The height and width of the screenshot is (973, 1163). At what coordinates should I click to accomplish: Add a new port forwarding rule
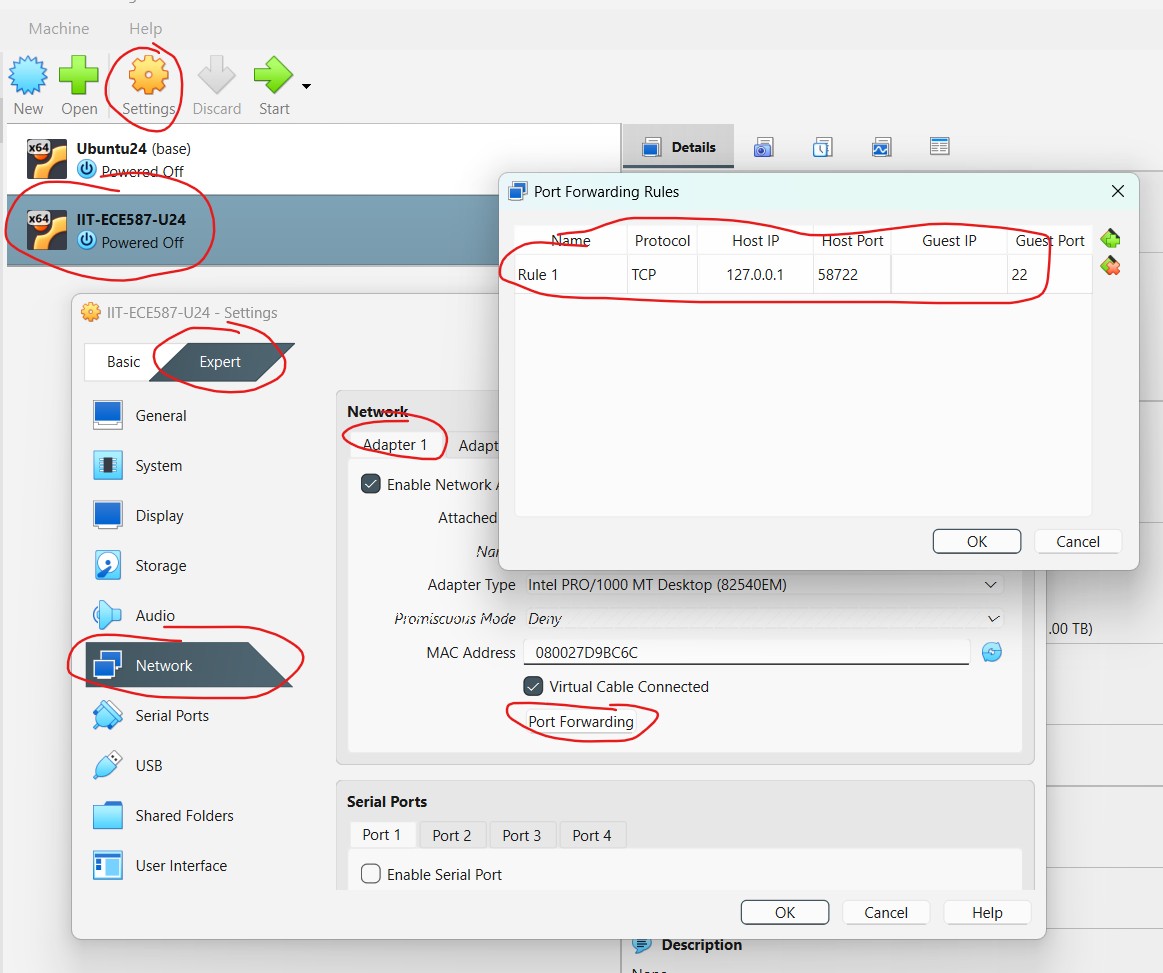(1110, 239)
